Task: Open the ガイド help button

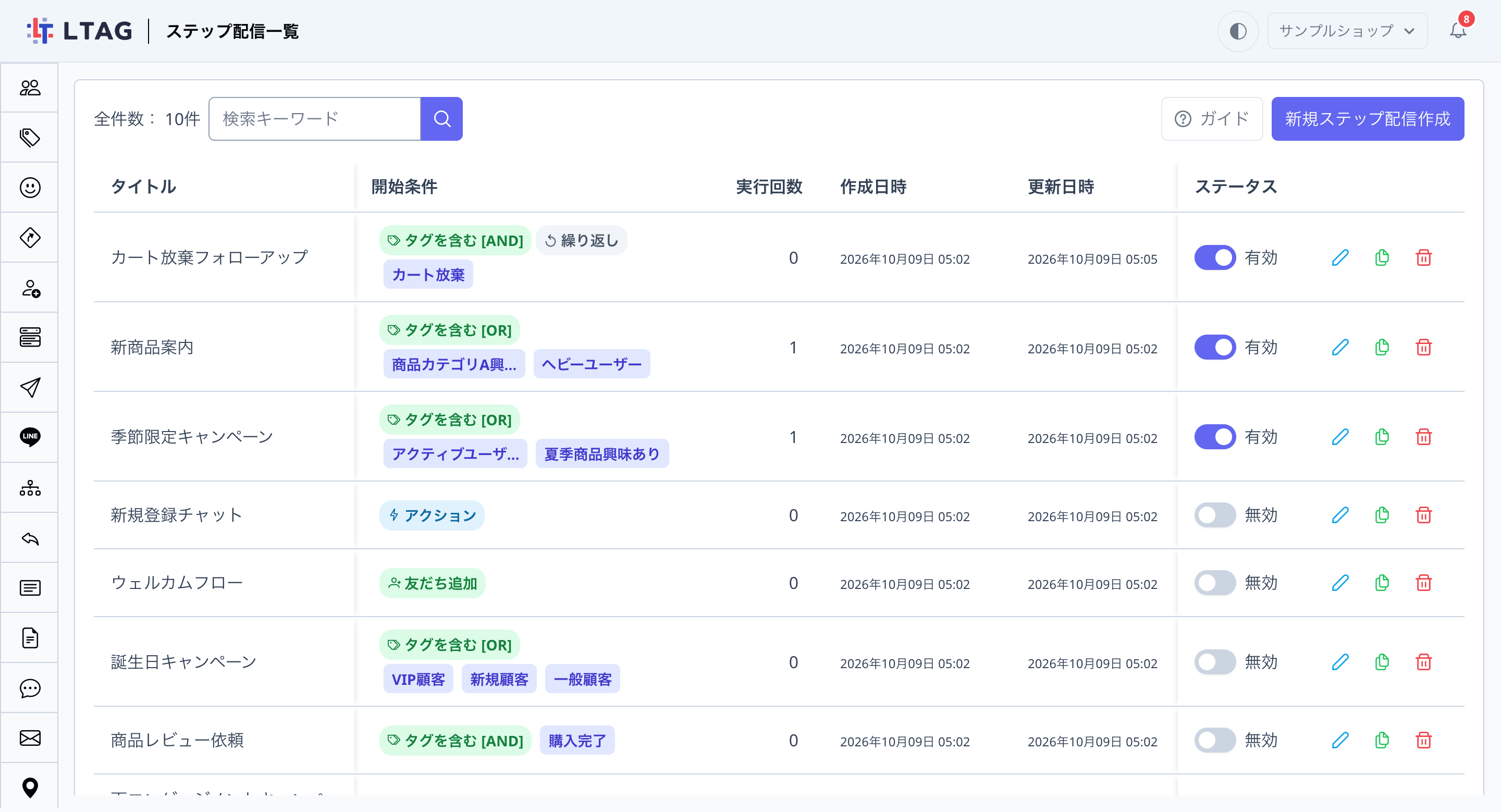Action: click(1211, 119)
